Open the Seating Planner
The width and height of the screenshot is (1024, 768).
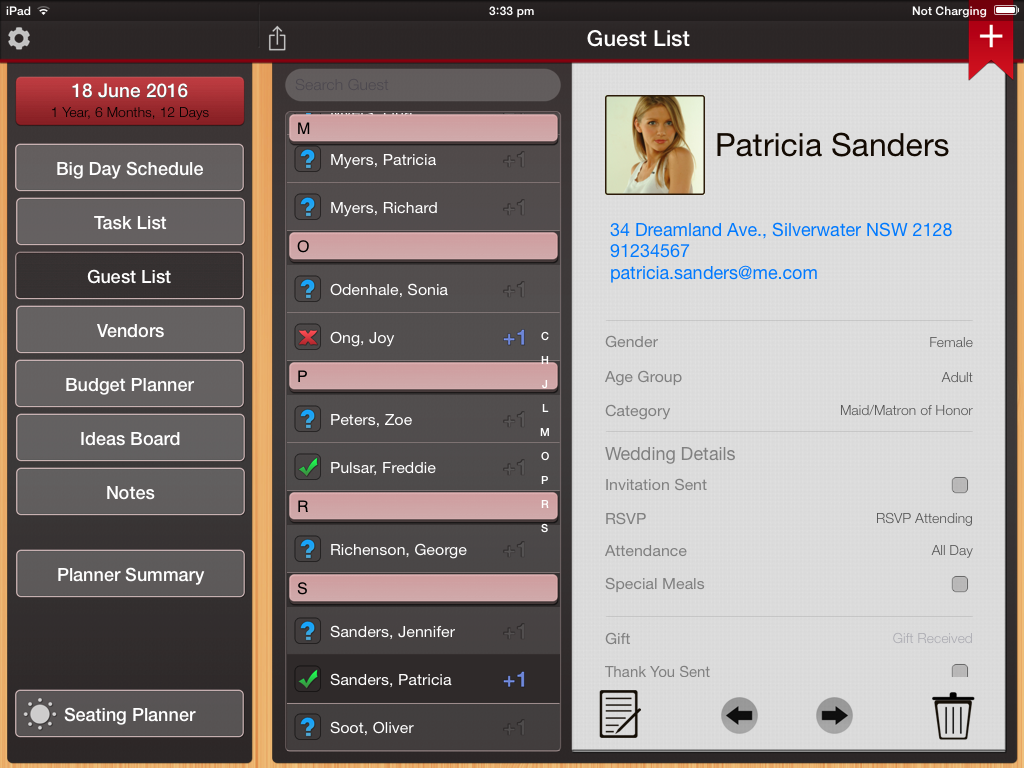[130, 714]
